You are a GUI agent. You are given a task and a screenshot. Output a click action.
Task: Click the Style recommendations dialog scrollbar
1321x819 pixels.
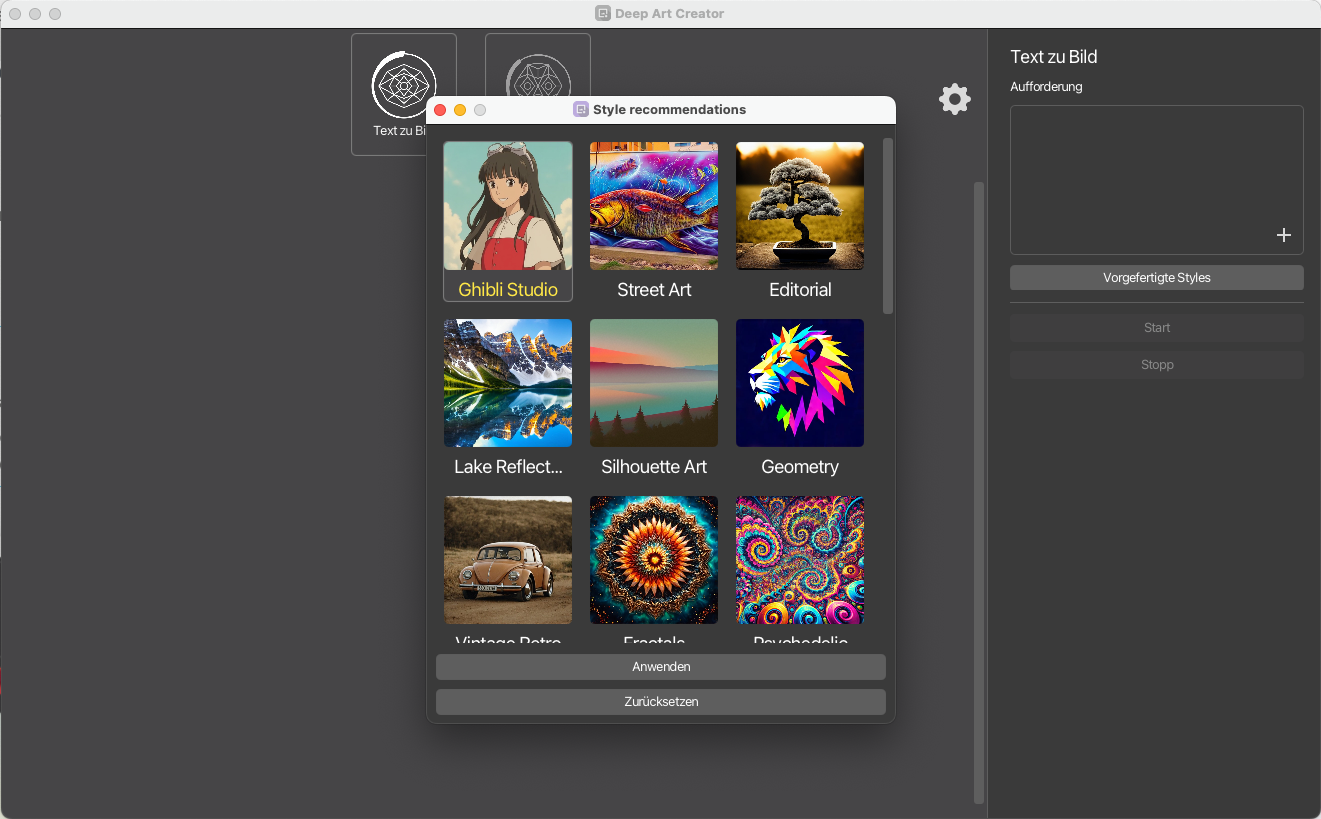click(x=888, y=226)
